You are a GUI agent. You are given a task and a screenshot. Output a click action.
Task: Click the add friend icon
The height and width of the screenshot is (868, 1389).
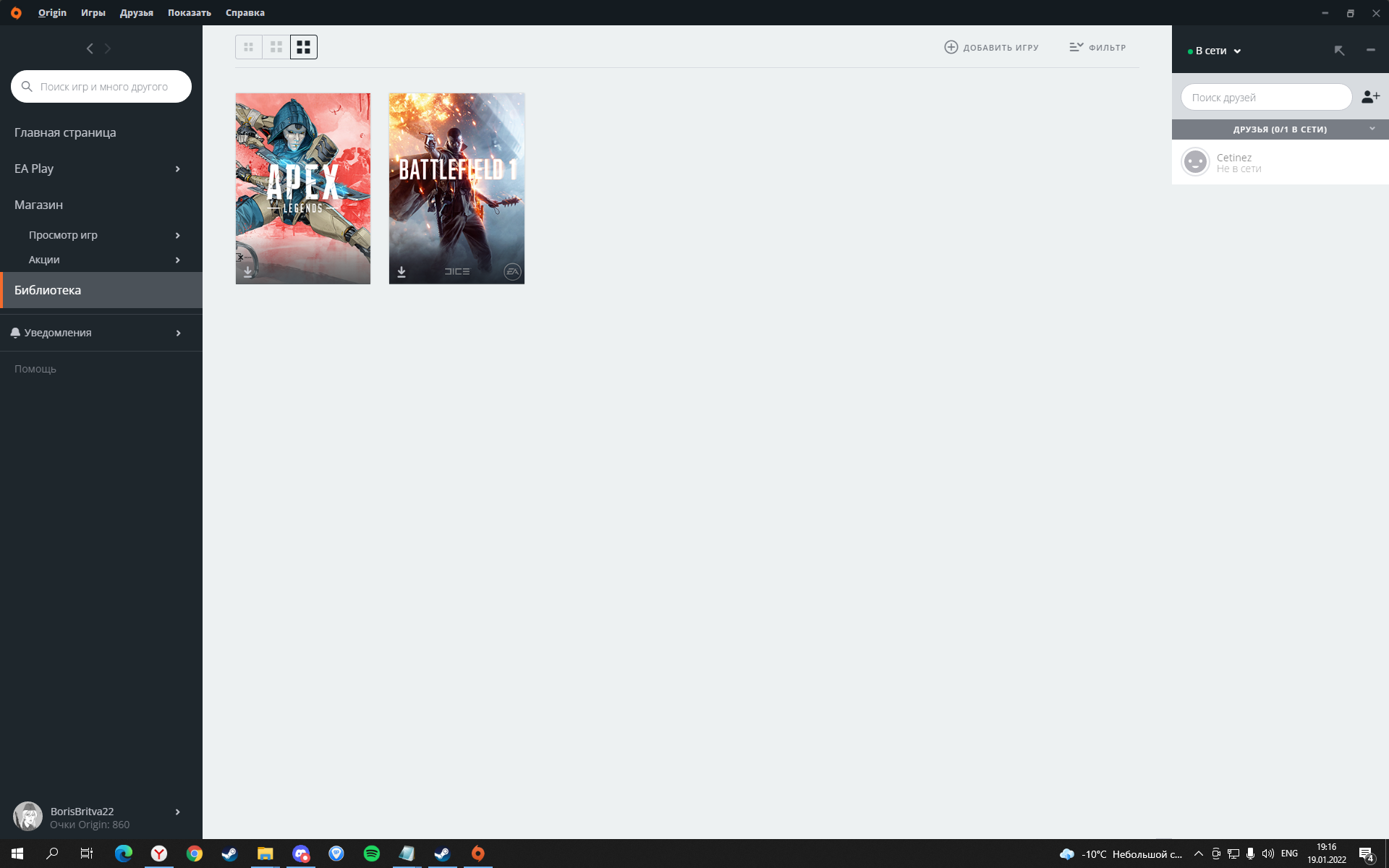[x=1371, y=96]
